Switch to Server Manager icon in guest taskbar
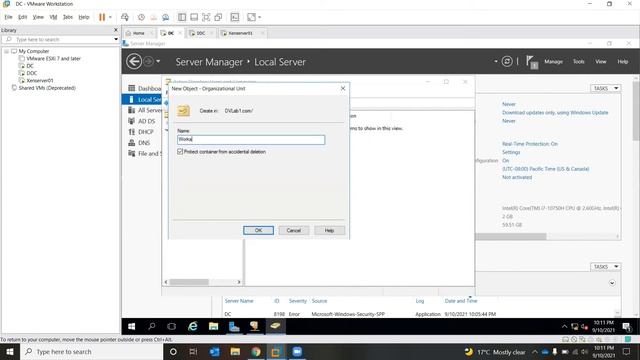The image size is (640, 360). click(234, 326)
